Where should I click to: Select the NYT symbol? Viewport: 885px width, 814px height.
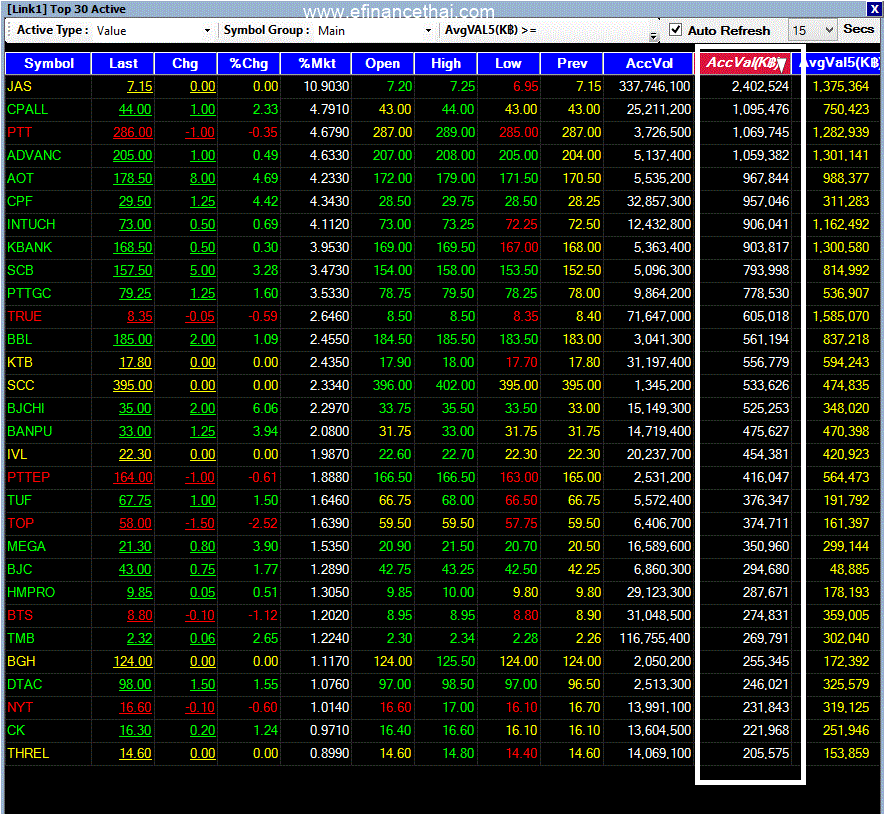pyautogui.click(x=20, y=708)
